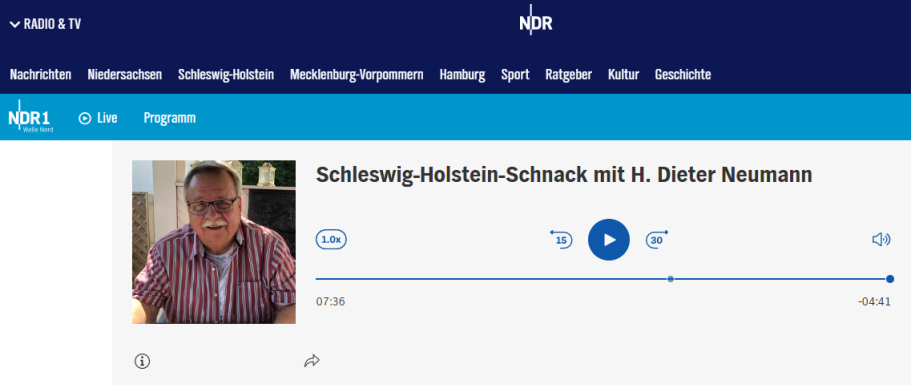Open the Sport section
Image resolution: width=911 pixels, height=388 pixels.
click(515, 74)
